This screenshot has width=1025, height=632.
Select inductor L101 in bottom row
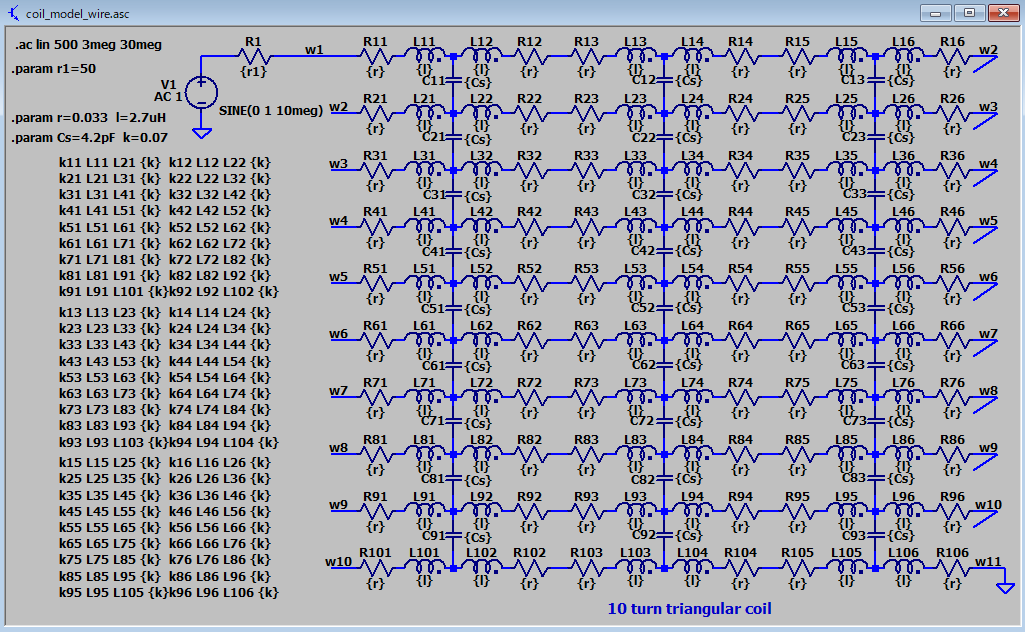tap(425, 568)
